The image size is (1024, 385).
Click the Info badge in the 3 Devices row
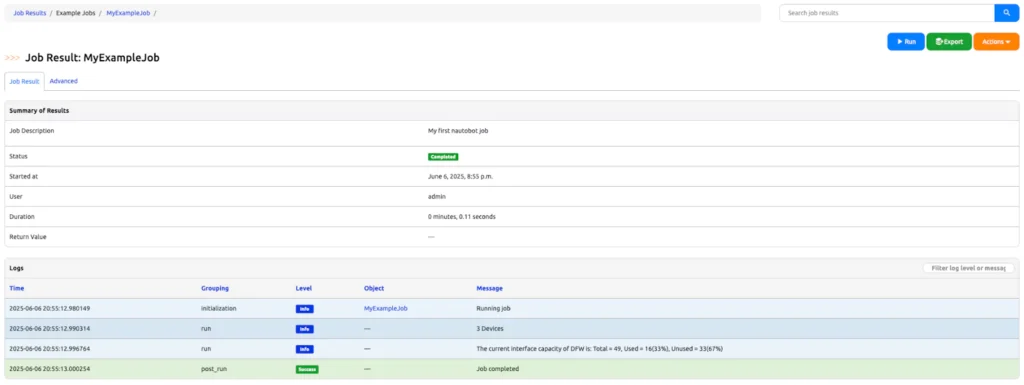304,329
